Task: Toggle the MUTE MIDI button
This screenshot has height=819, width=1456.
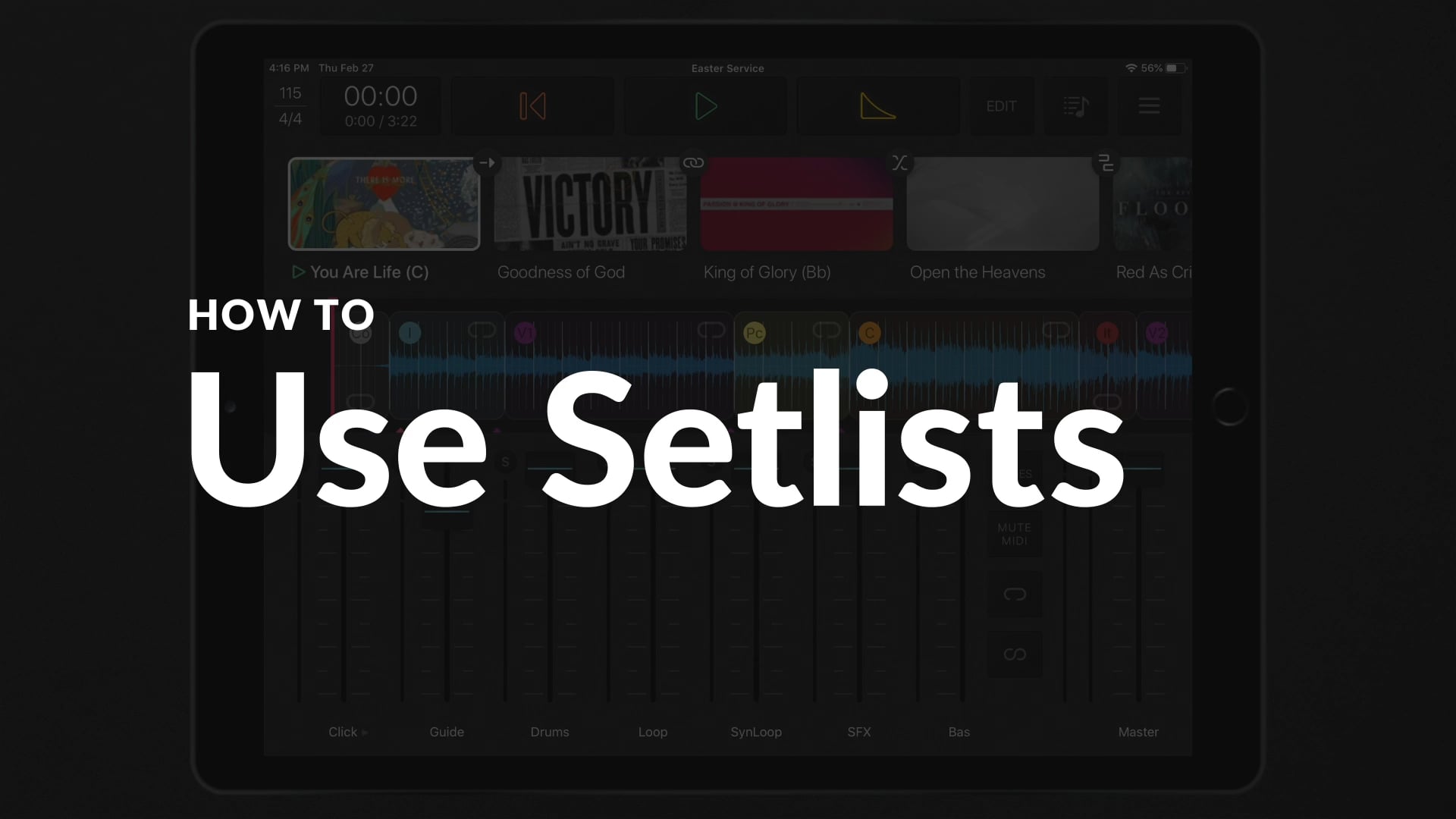Action: [x=1014, y=534]
